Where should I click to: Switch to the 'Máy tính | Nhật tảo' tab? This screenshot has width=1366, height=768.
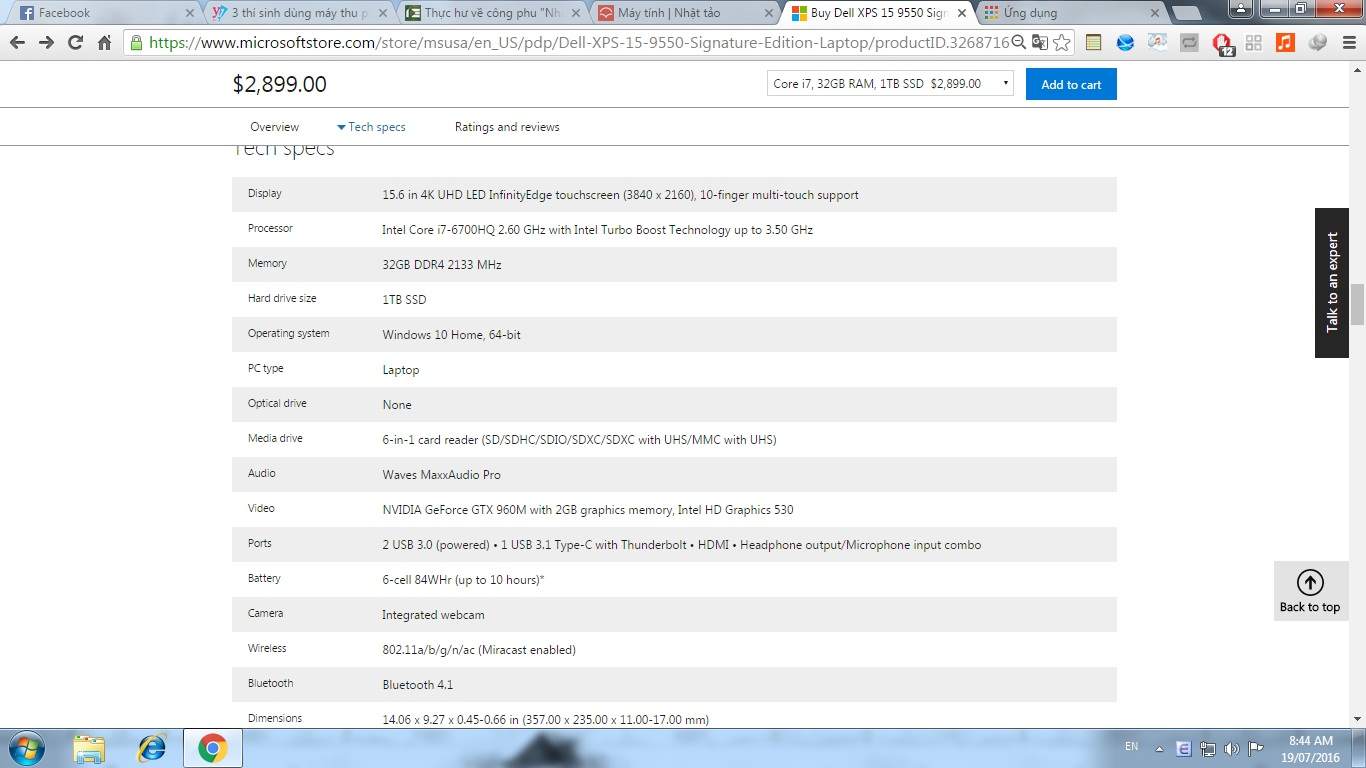coord(681,14)
